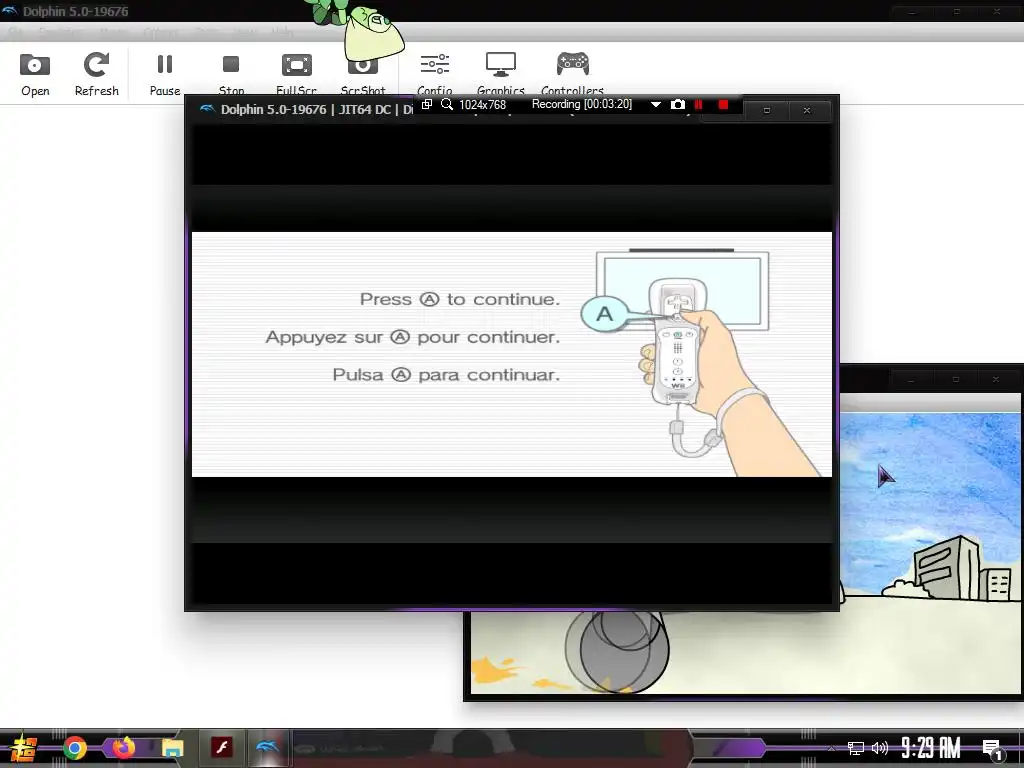Image resolution: width=1024 pixels, height=768 pixels.
Task: Expand hidden tray icons chevron
Action: [831, 748]
